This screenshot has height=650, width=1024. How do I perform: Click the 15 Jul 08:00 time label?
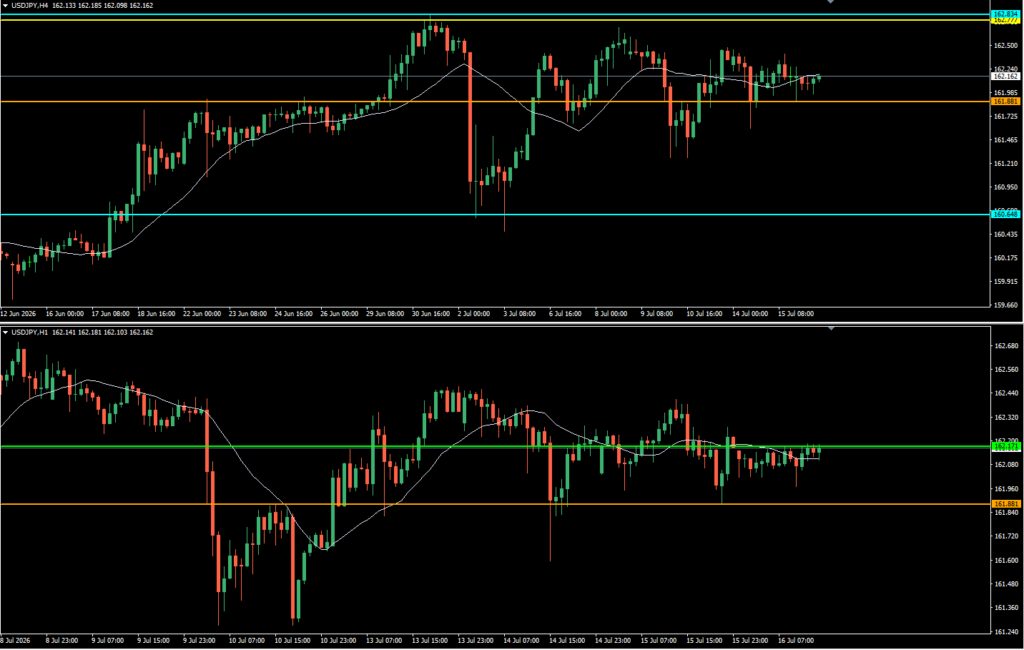[x=795, y=314]
